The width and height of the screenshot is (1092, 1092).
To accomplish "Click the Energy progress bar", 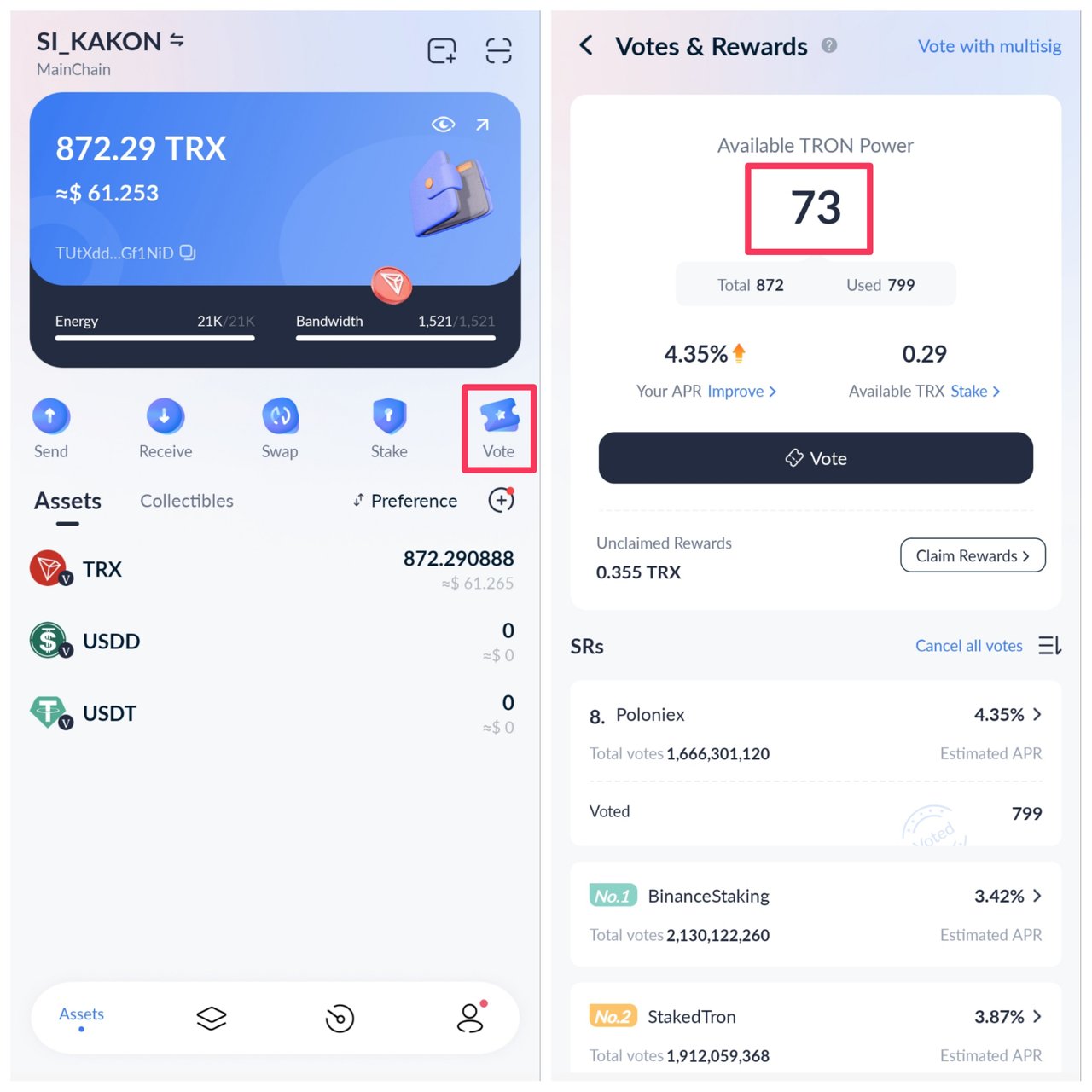I will [x=155, y=338].
